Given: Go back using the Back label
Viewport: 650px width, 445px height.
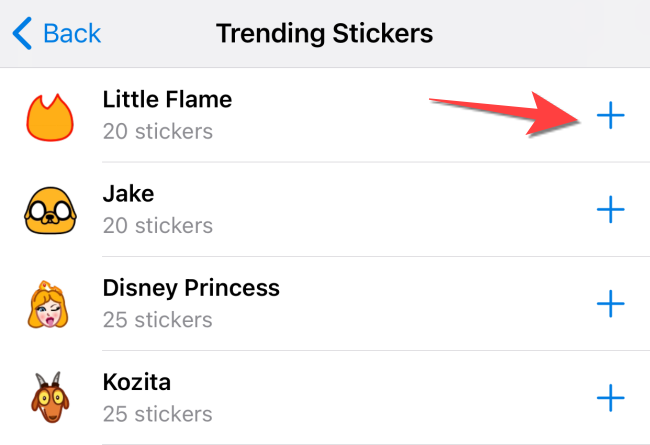Looking at the screenshot, I should 72,33.
